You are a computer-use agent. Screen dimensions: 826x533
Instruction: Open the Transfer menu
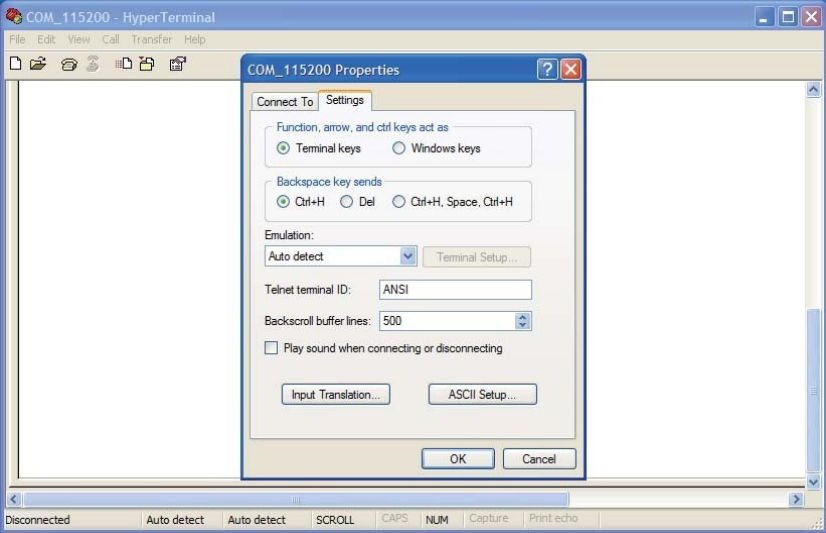[152, 40]
